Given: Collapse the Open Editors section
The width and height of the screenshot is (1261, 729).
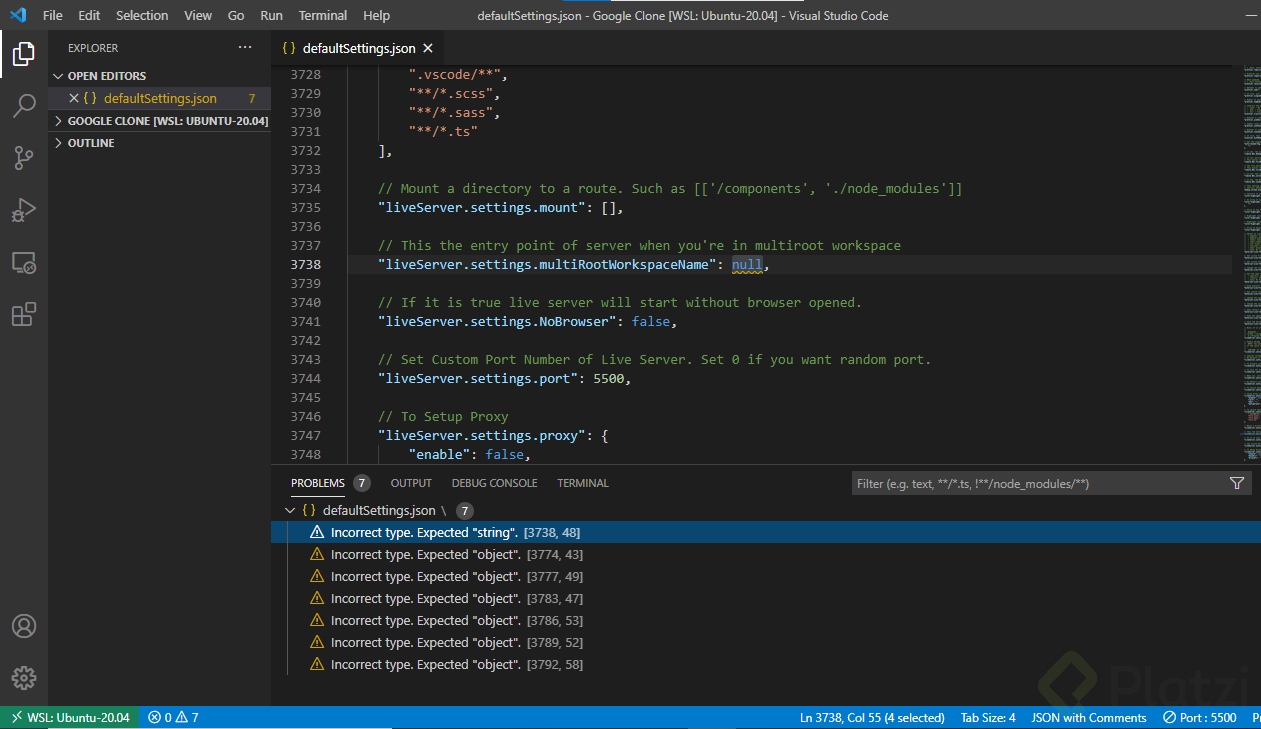Looking at the screenshot, I should pyautogui.click(x=160, y=76).
